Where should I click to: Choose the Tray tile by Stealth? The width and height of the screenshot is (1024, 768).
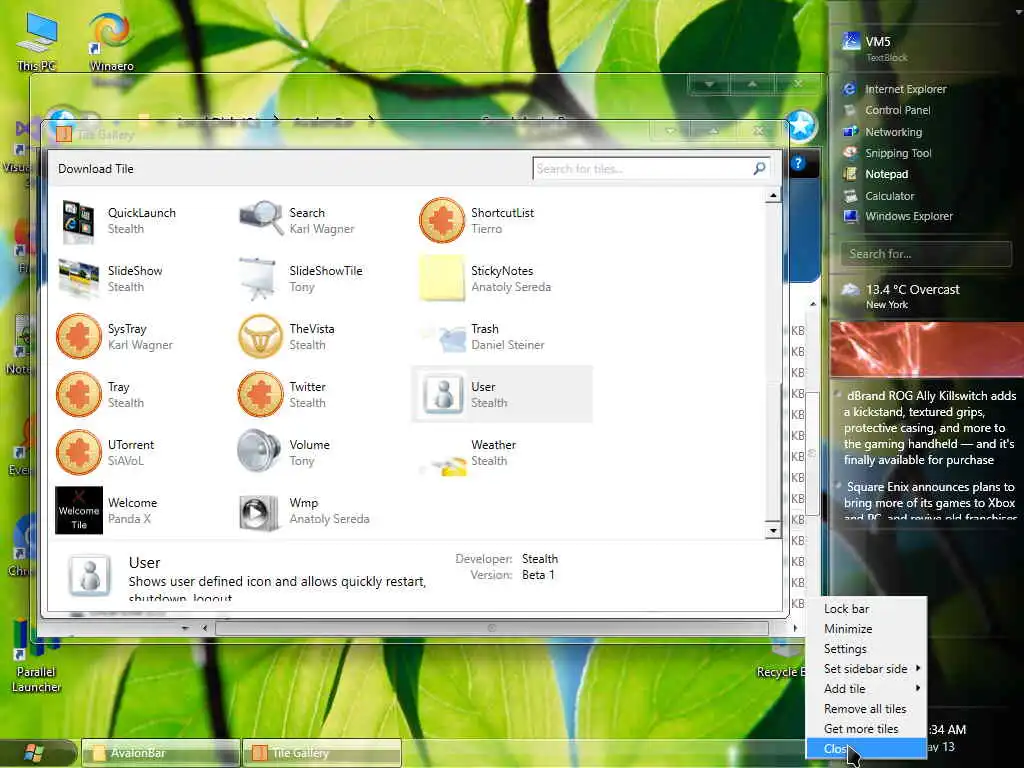point(140,394)
